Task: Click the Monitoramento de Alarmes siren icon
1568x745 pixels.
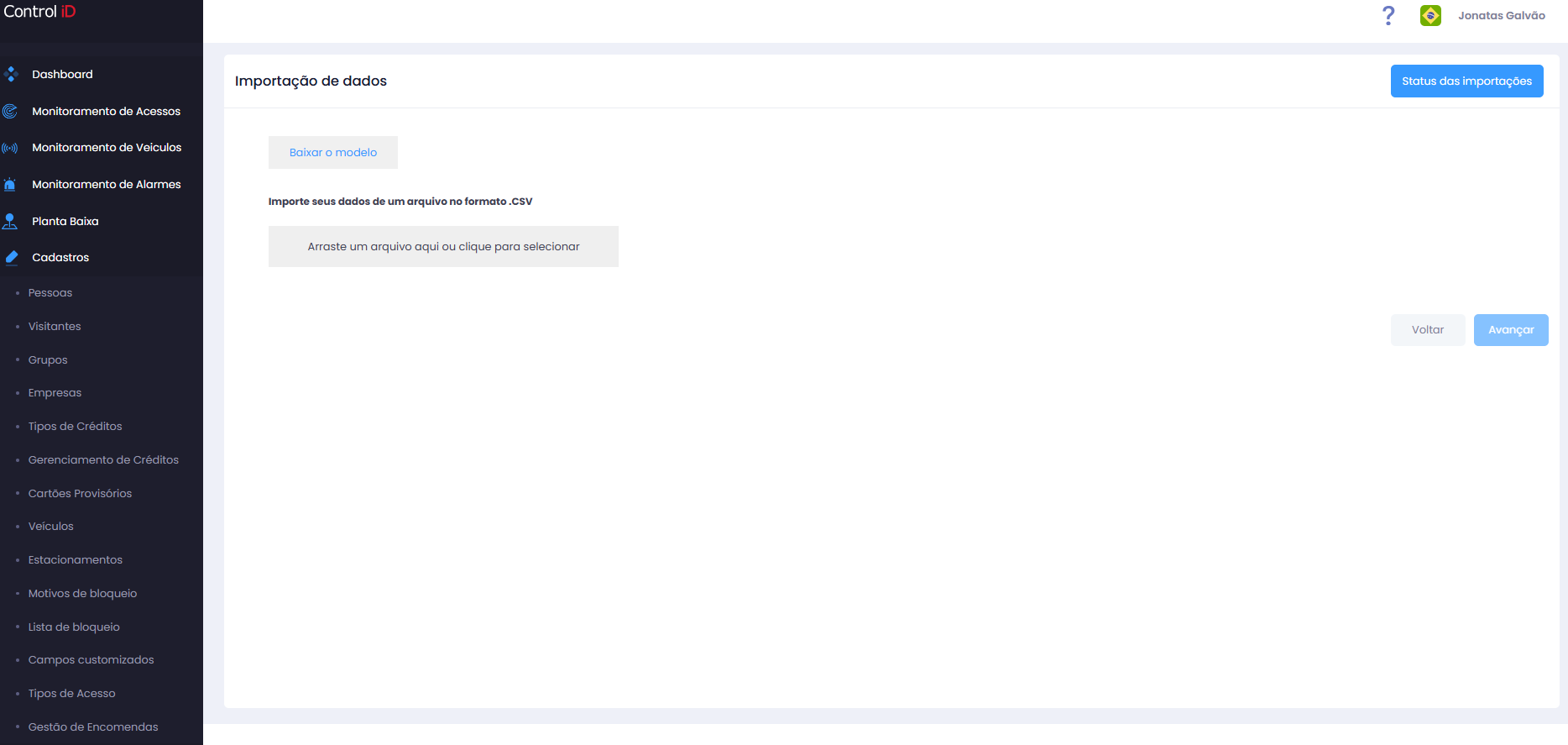Action: click(10, 184)
